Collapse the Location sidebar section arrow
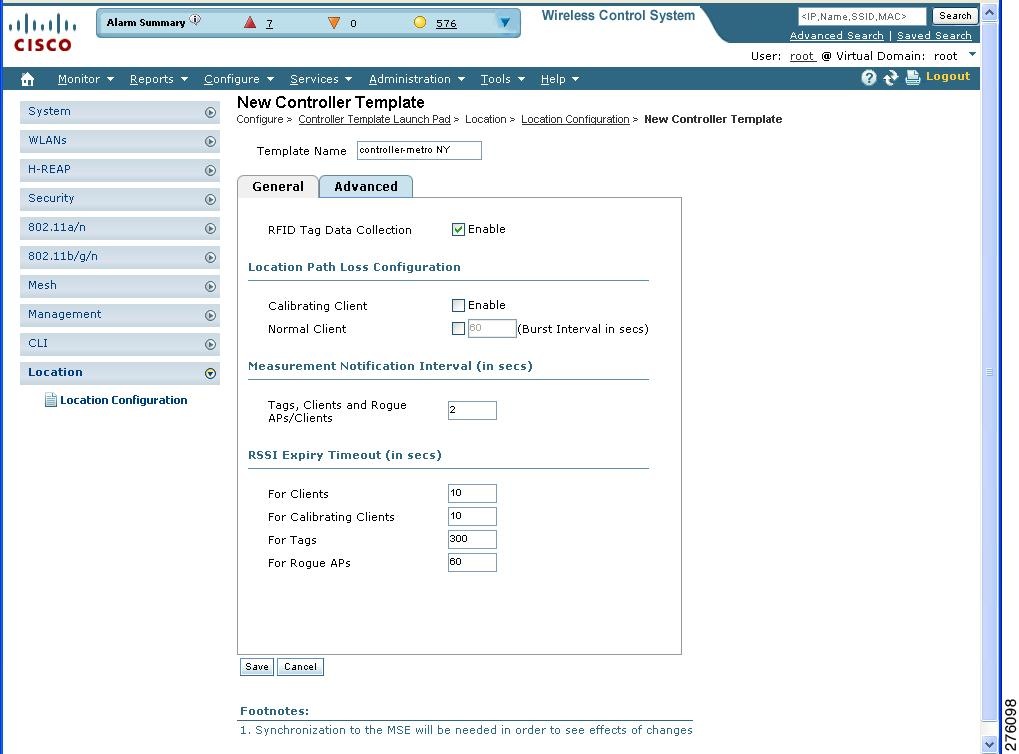Image resolution: width=1019 pixels, height=754 pixels. 210,373
